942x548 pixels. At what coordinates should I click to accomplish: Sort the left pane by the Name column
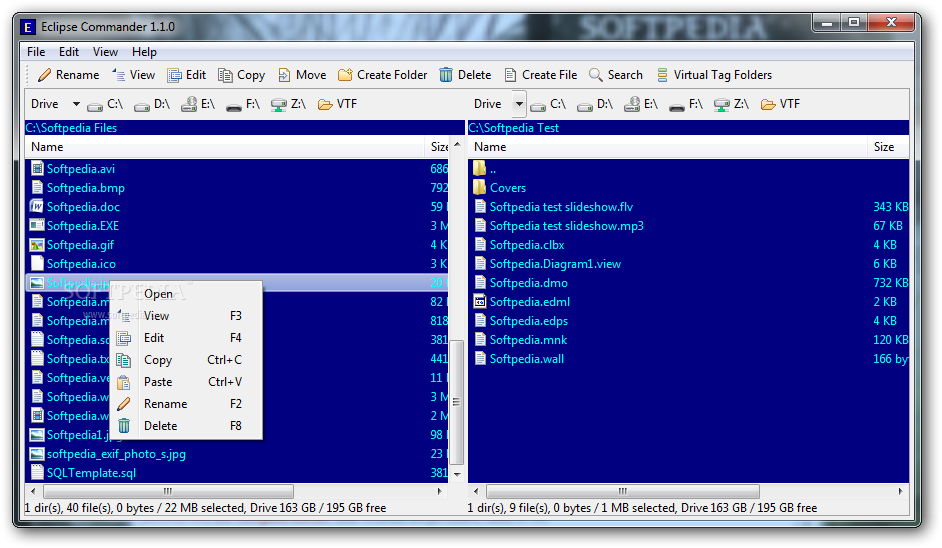coord(225,147)
